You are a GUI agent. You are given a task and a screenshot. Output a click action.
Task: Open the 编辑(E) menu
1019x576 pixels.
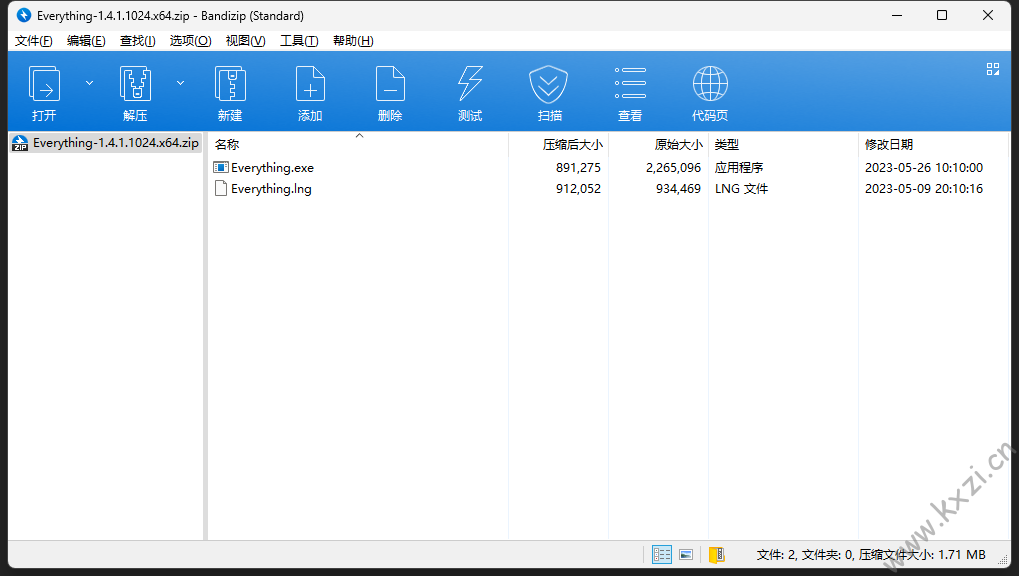click(x=86, y=41)
